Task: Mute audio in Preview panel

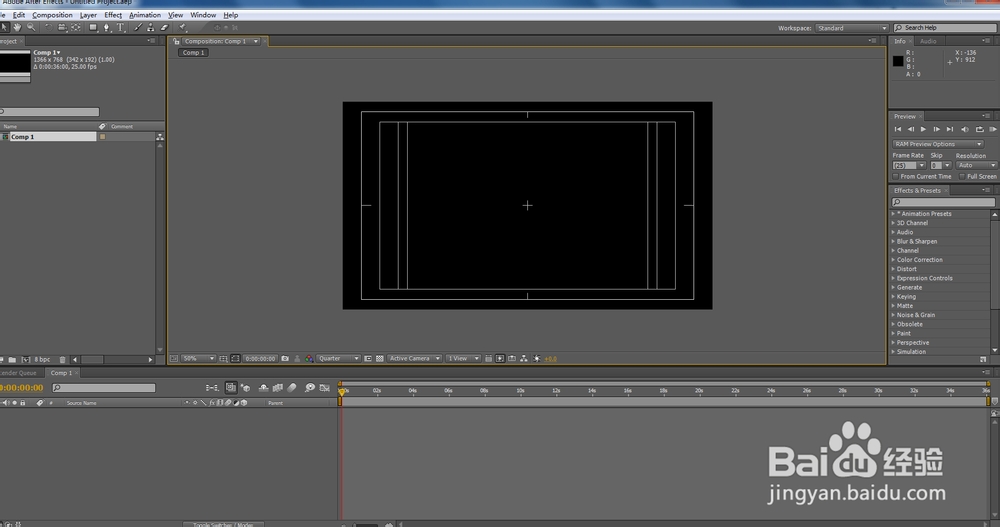Action: pos(964,130)
